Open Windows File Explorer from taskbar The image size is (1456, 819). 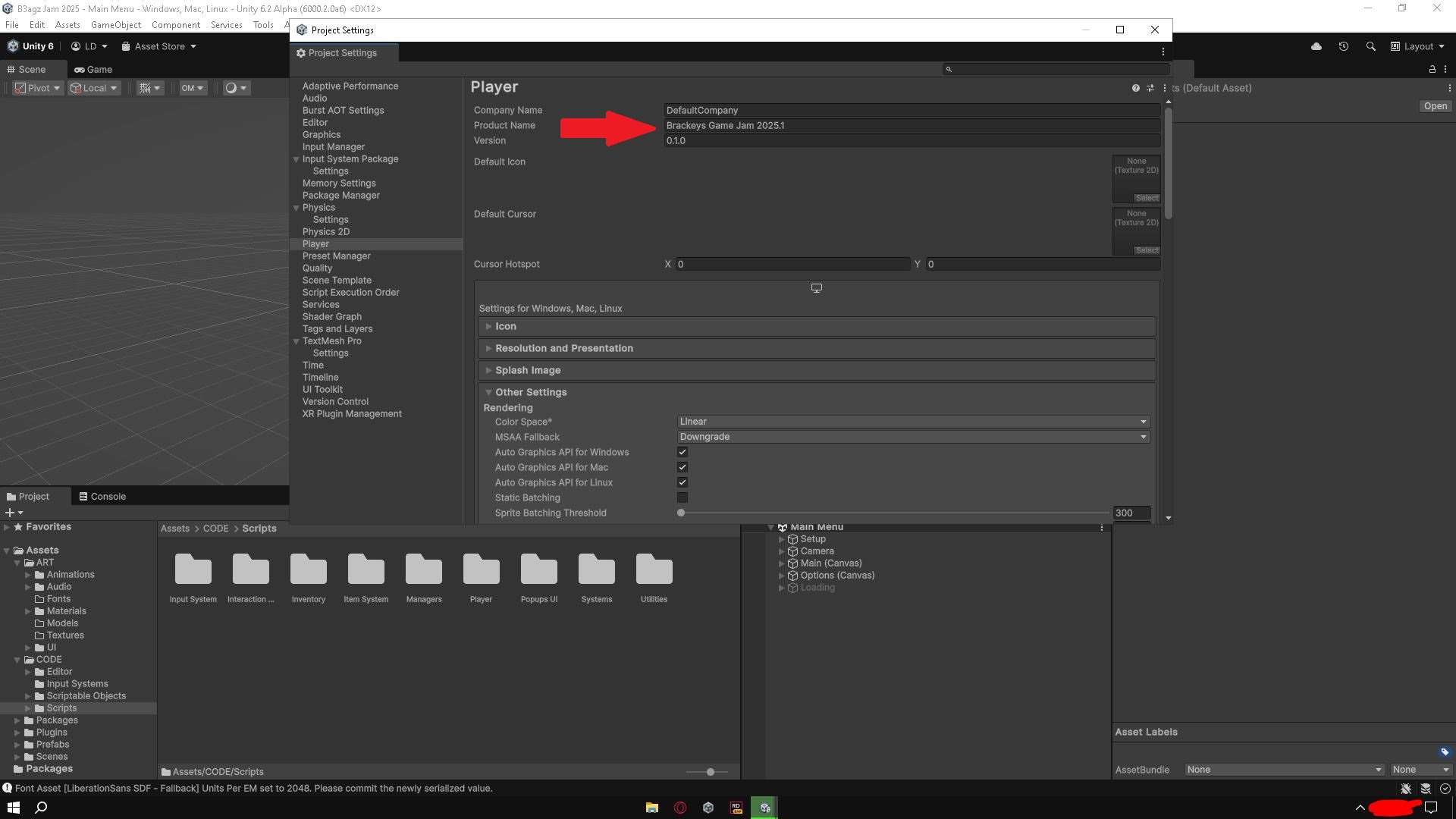point(651,808)
